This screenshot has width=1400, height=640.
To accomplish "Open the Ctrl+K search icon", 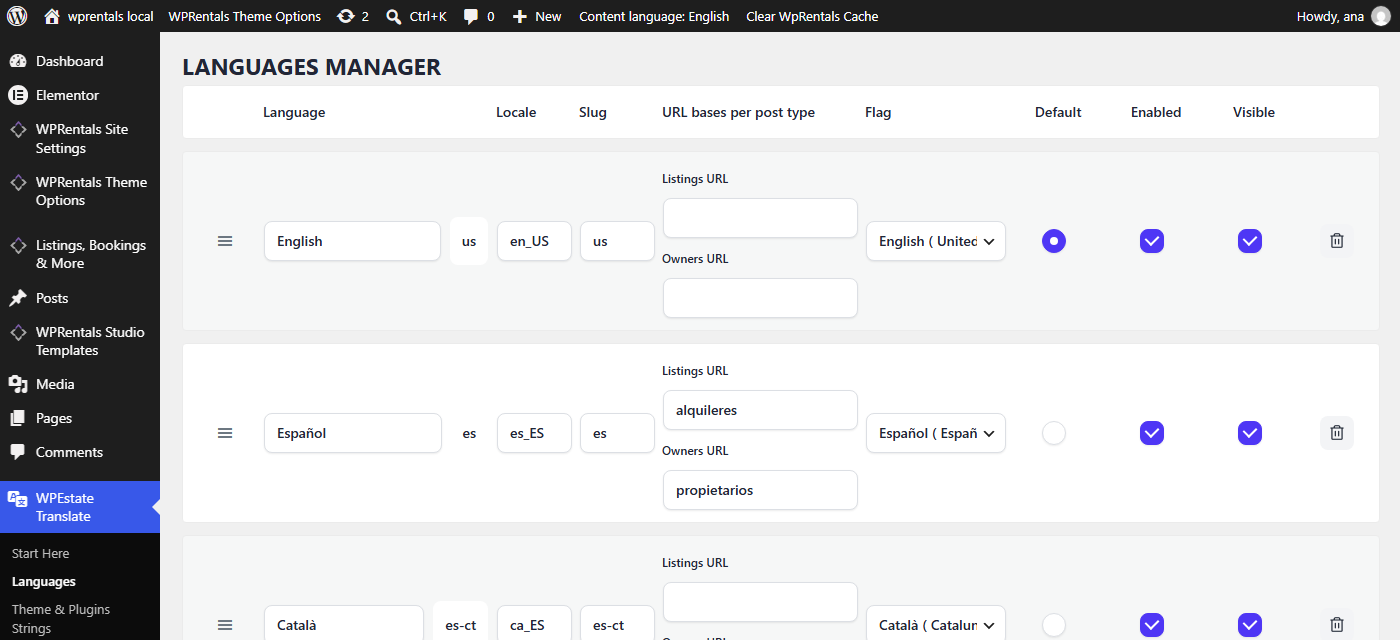I will click(x=394, y=16).
